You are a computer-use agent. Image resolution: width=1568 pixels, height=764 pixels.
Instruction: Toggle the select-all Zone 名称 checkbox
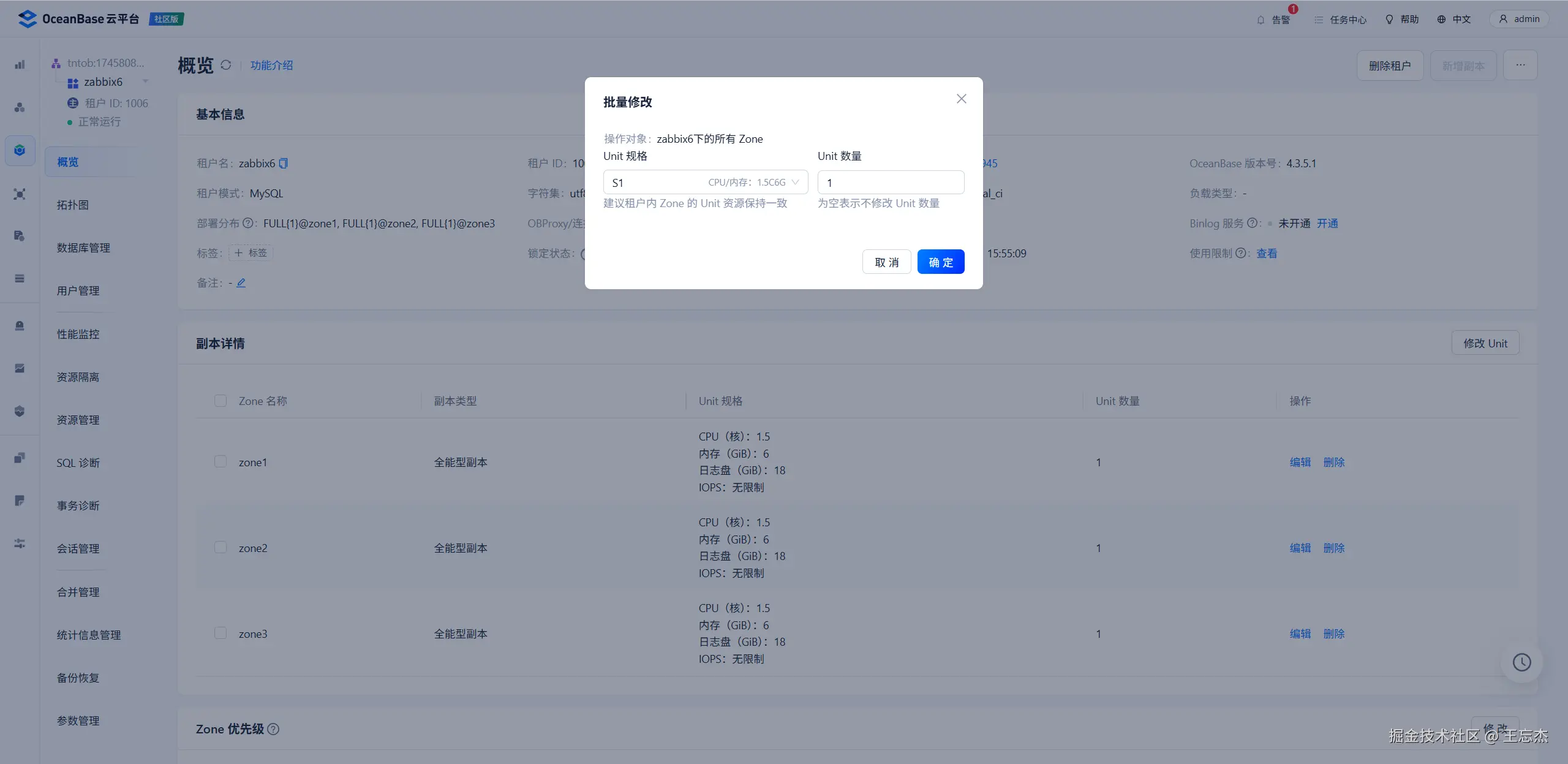click(221, 401)
